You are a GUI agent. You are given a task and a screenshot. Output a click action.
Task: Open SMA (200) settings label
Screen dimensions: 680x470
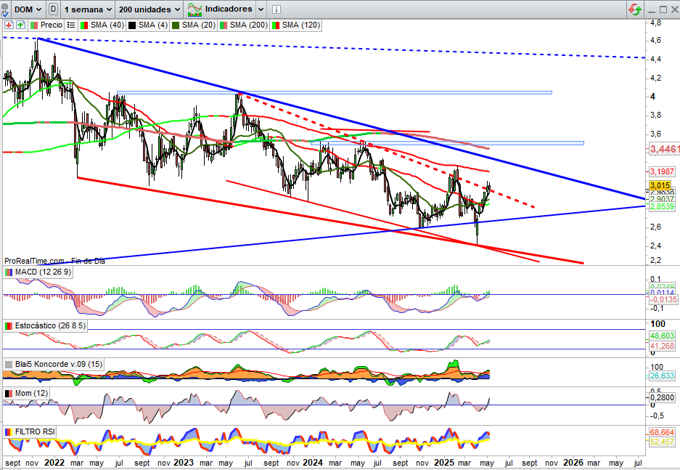(x=248, y=25)
